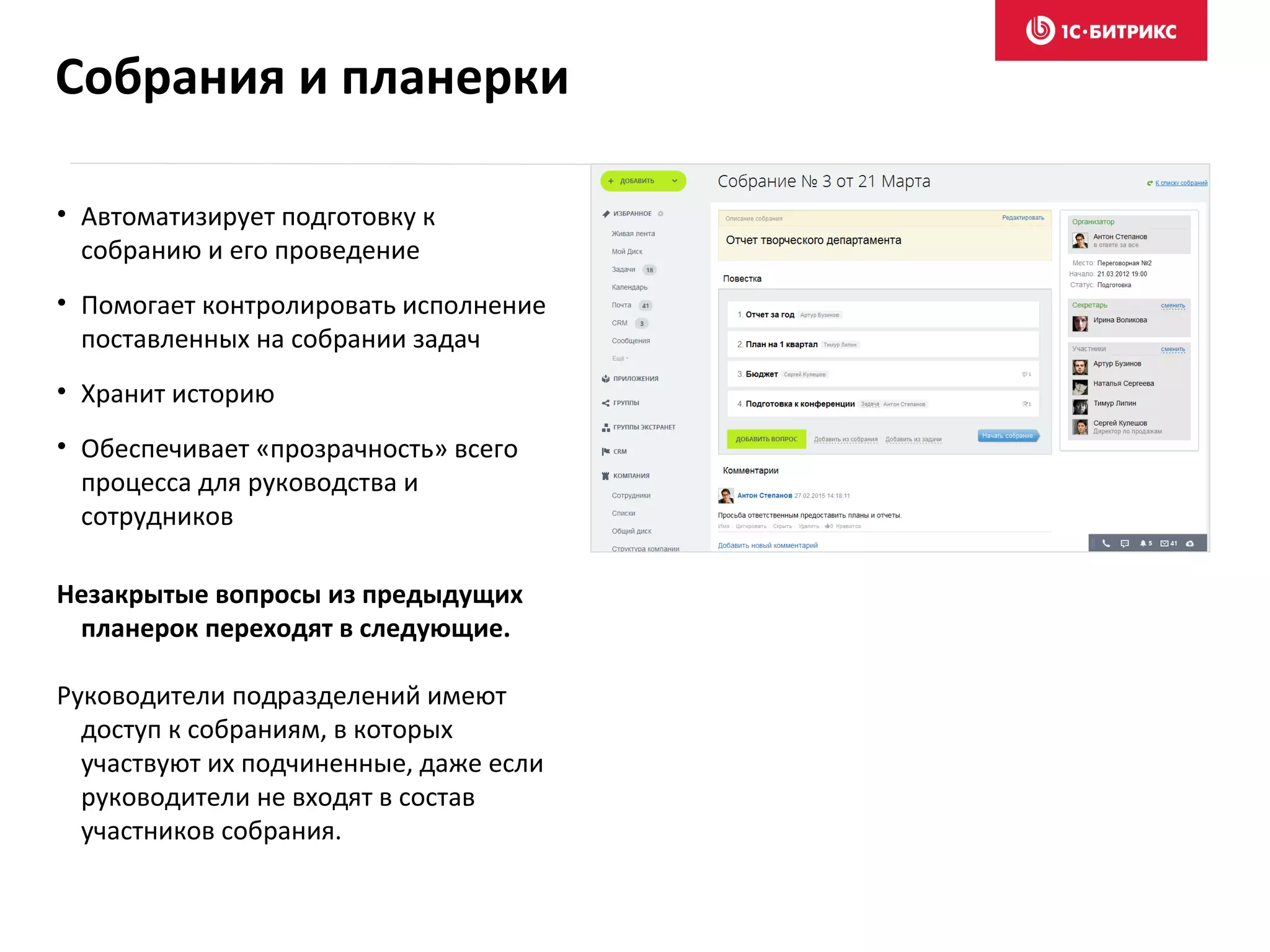This screenshot has width=1270, height=952.
Task: Open Общий диск under Компания
Action: pos(631,531)
